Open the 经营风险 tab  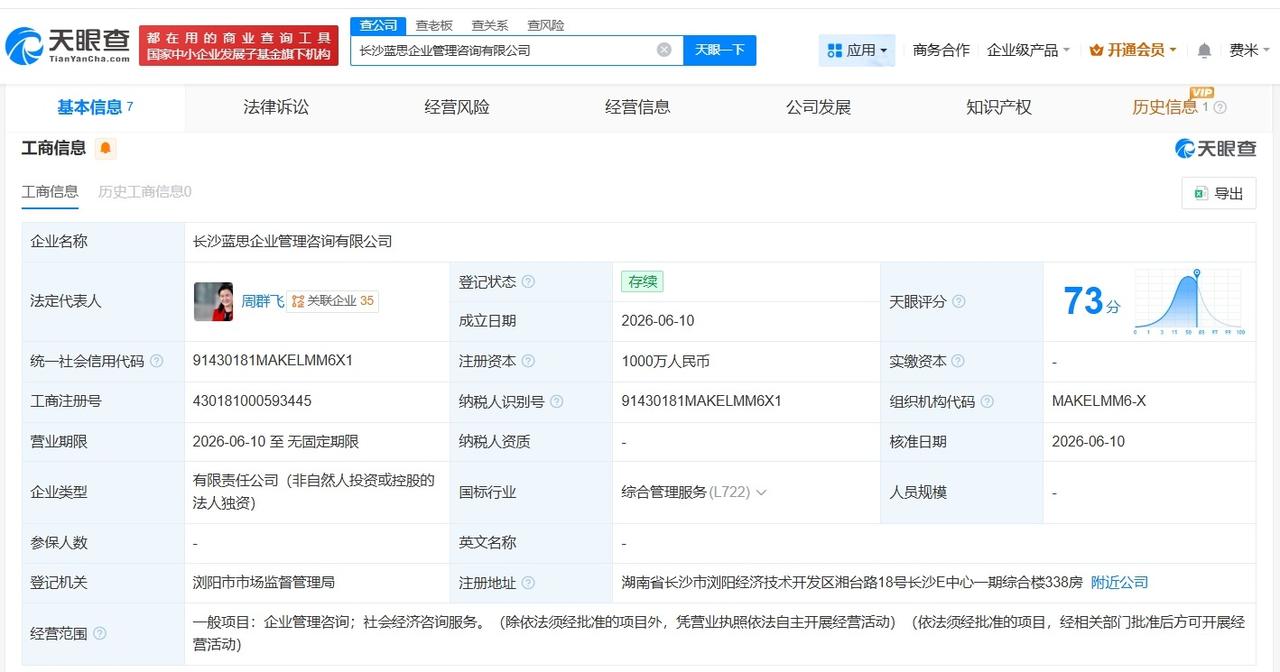click(x=457, y=108)
